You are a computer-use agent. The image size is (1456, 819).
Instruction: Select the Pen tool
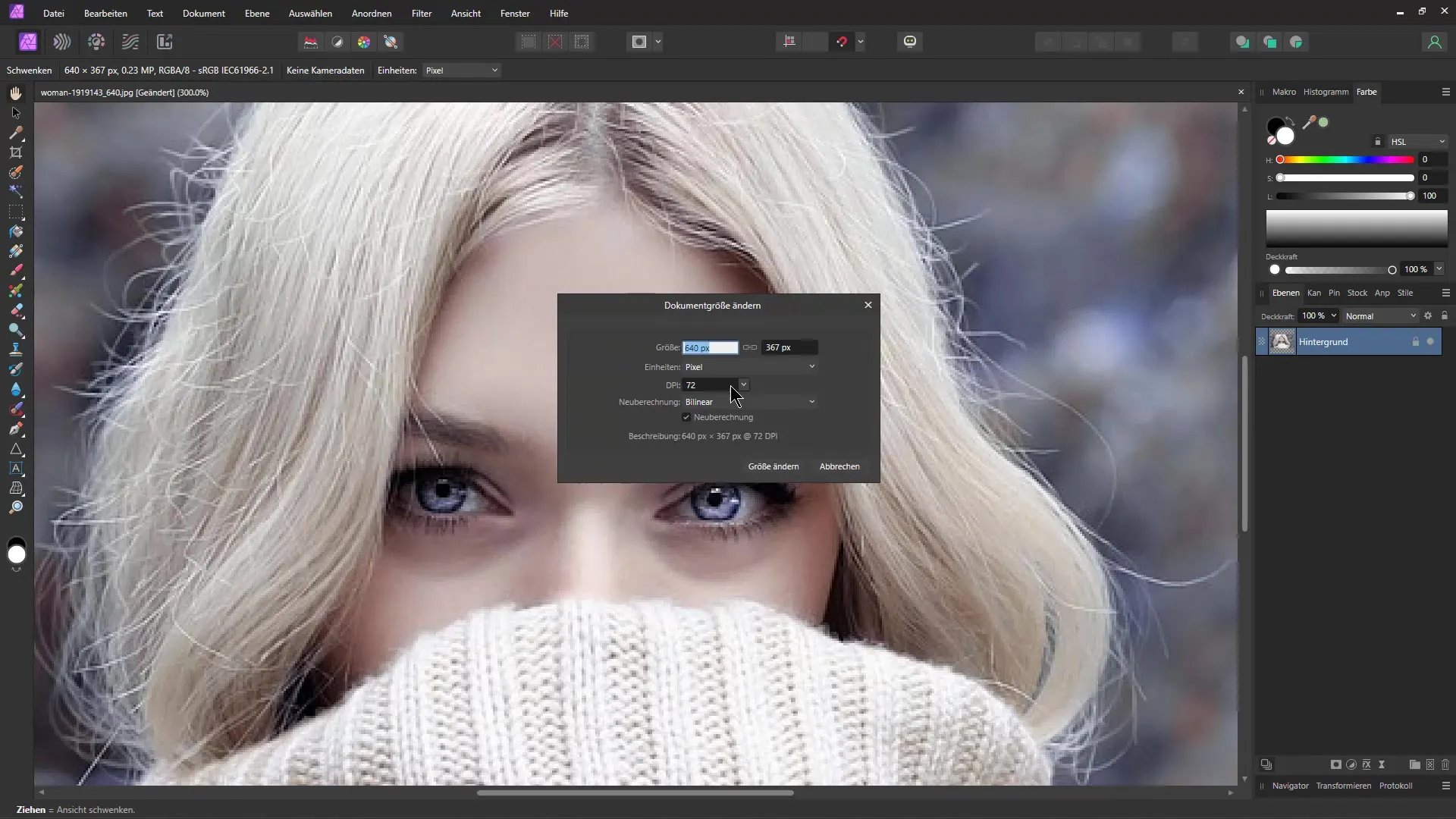pyautogui.click(x=16, y=428)
